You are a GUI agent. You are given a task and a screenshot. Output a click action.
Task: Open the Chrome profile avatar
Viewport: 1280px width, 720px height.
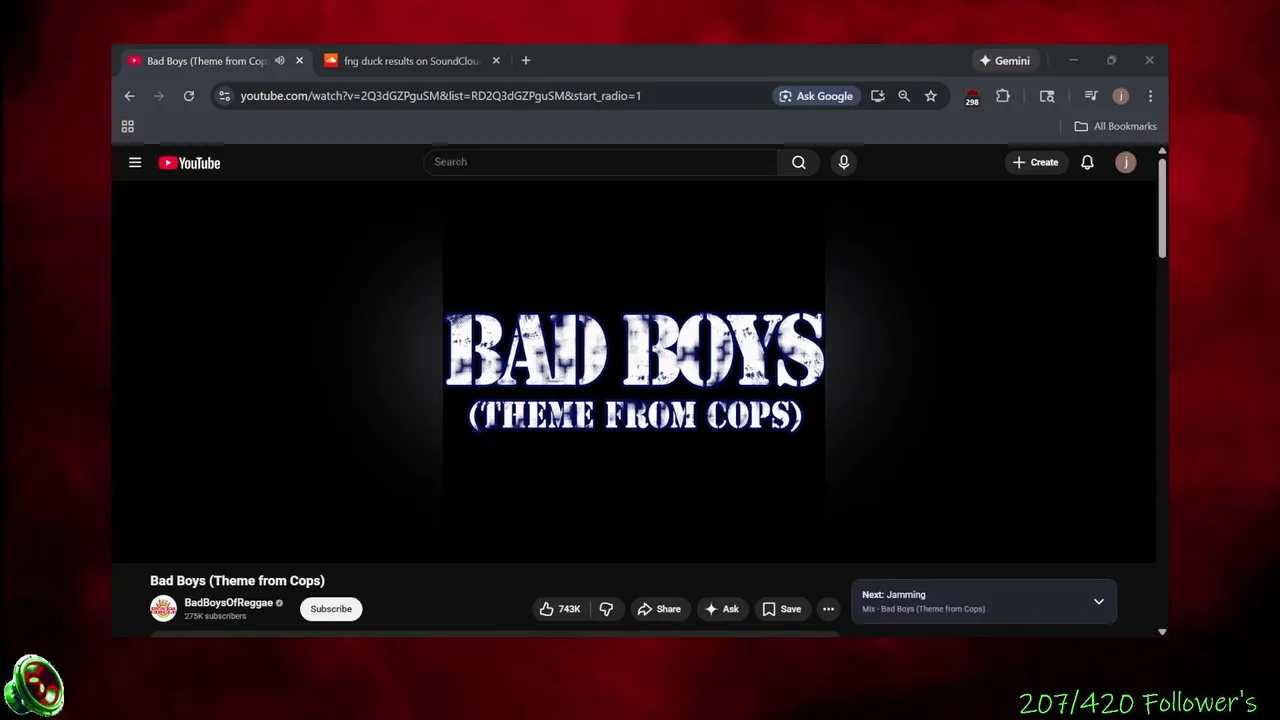[1121, 96]
